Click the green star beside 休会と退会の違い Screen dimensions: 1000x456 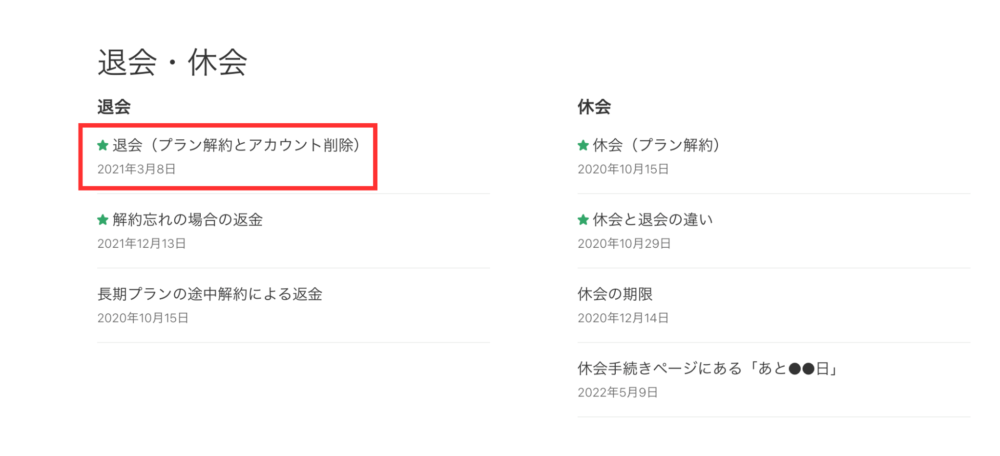tap(583, 220)
